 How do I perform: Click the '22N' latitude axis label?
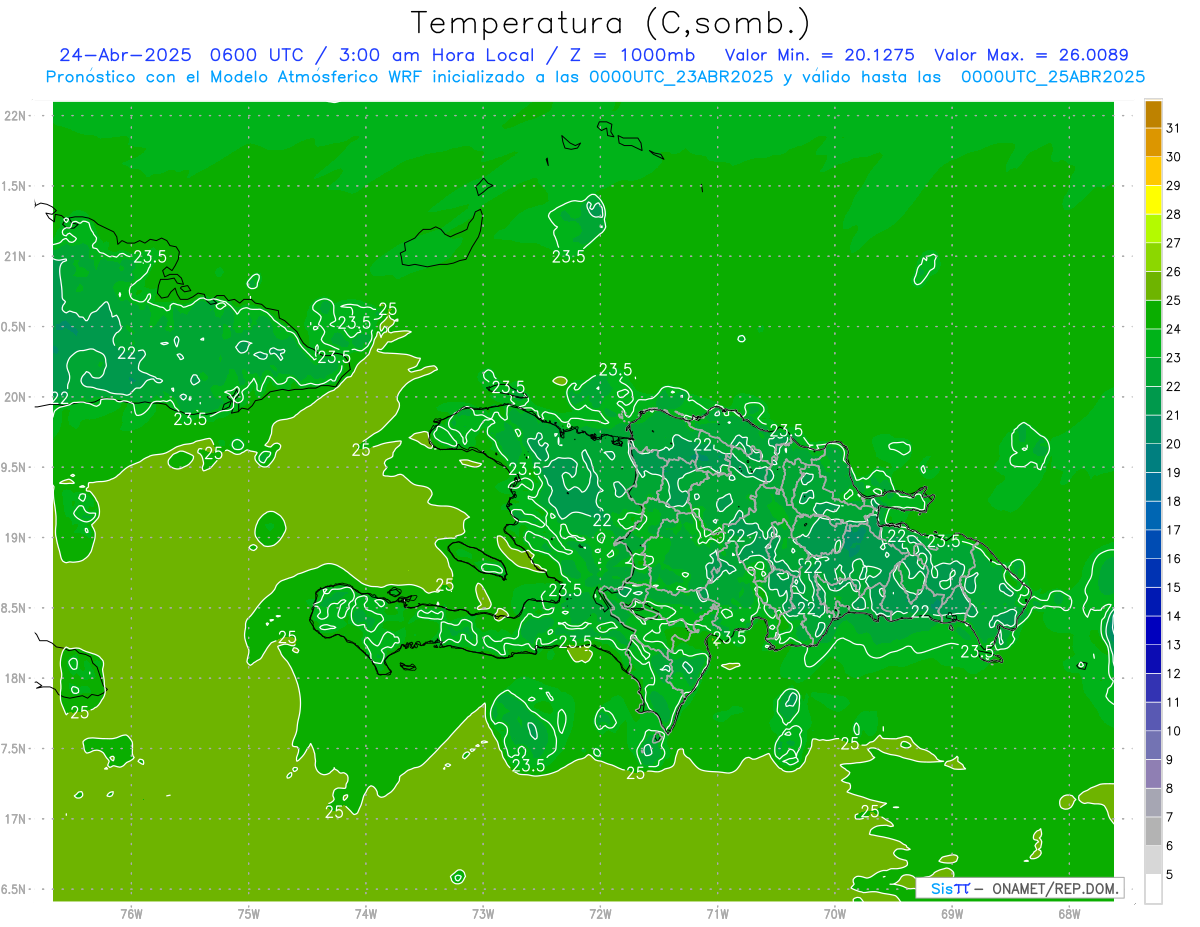[x=15, y=116]
